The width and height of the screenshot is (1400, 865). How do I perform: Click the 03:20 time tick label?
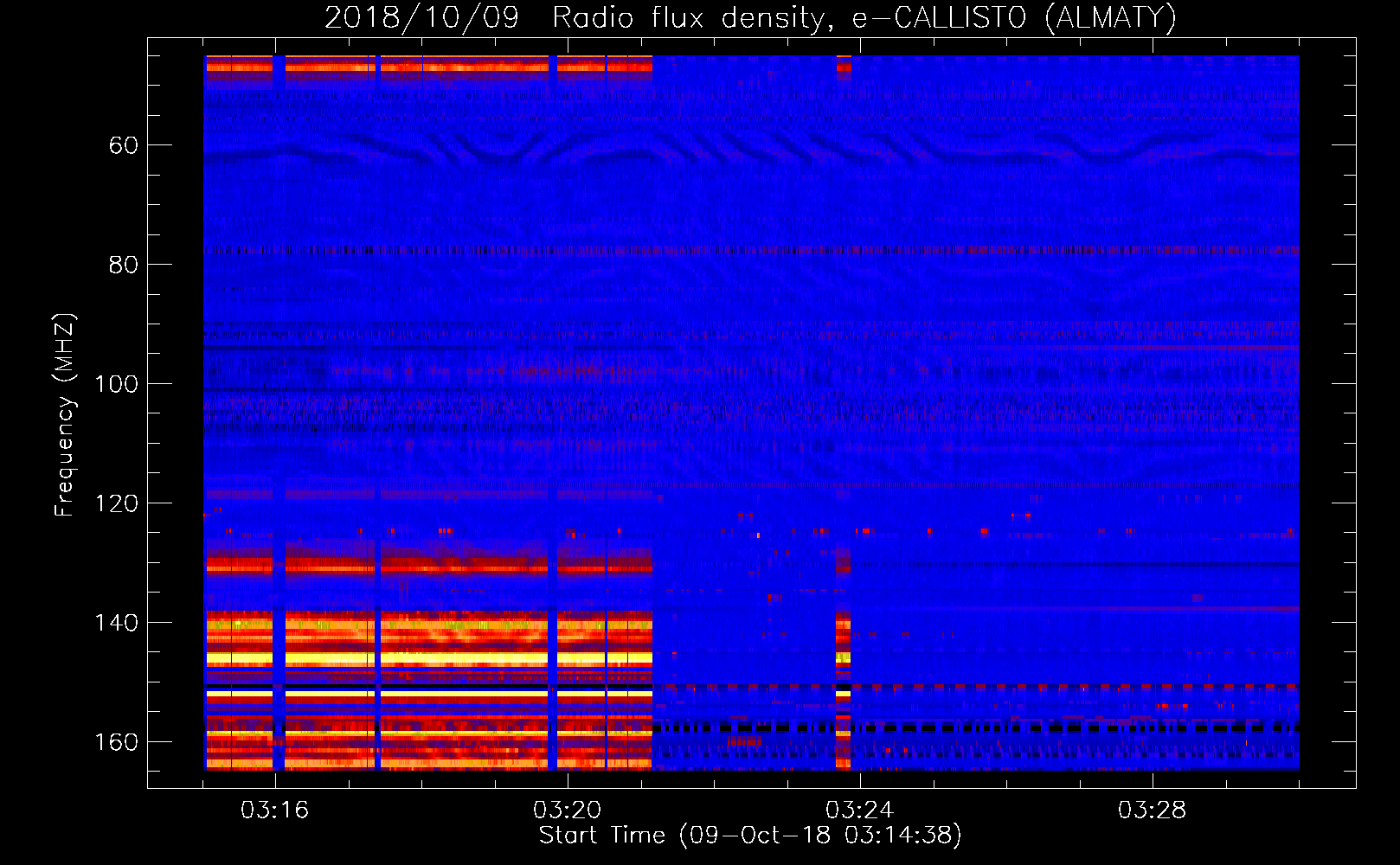[x=568, y=811]
